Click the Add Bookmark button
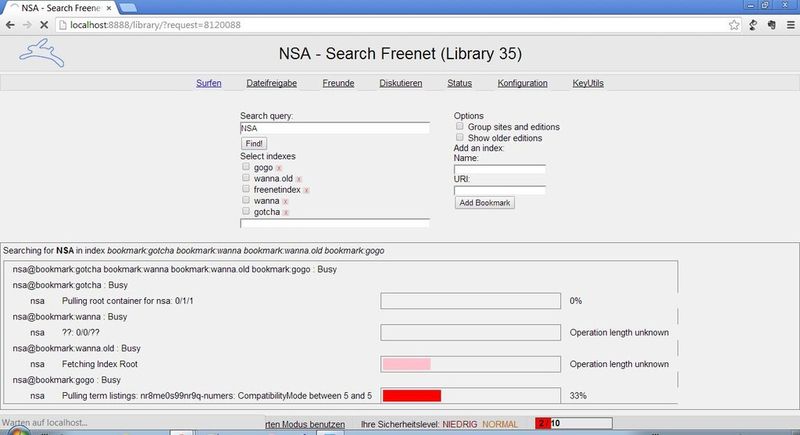This screenshot has height=435, width=800. [485, 203]
